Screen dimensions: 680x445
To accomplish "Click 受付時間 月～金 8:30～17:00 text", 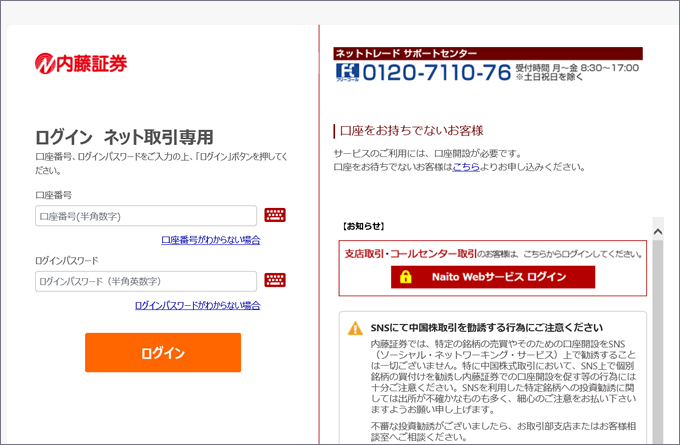I will point(577,68).
